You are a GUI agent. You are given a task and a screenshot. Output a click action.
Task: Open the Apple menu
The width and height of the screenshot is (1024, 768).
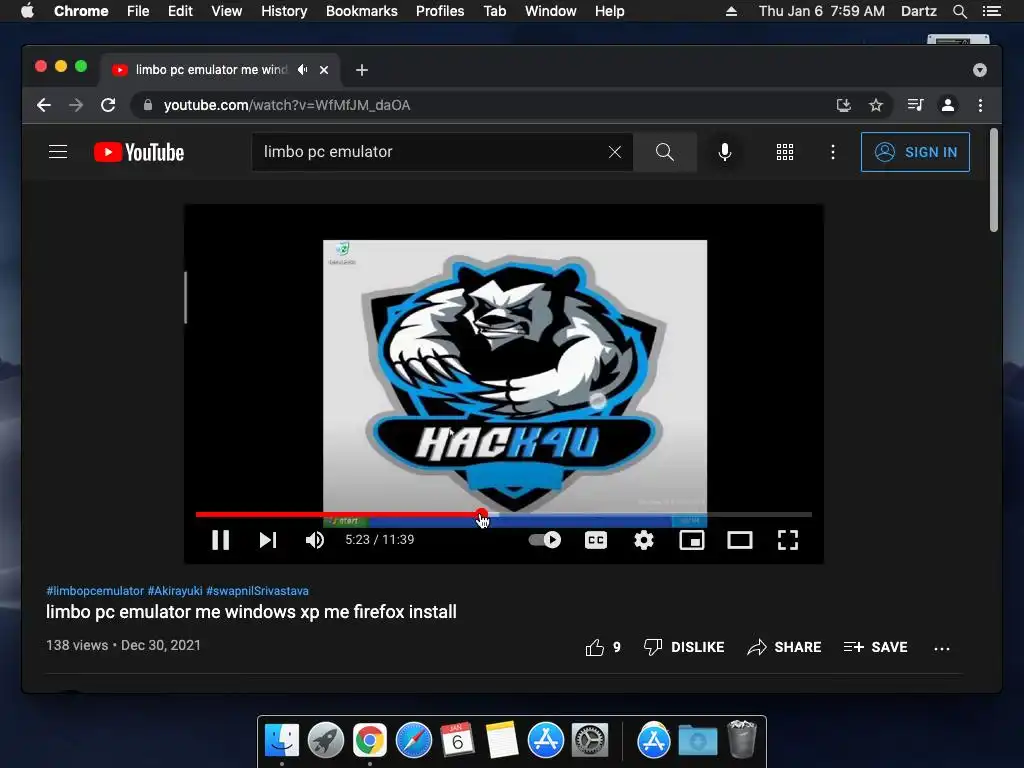click(x=27, y=11)
